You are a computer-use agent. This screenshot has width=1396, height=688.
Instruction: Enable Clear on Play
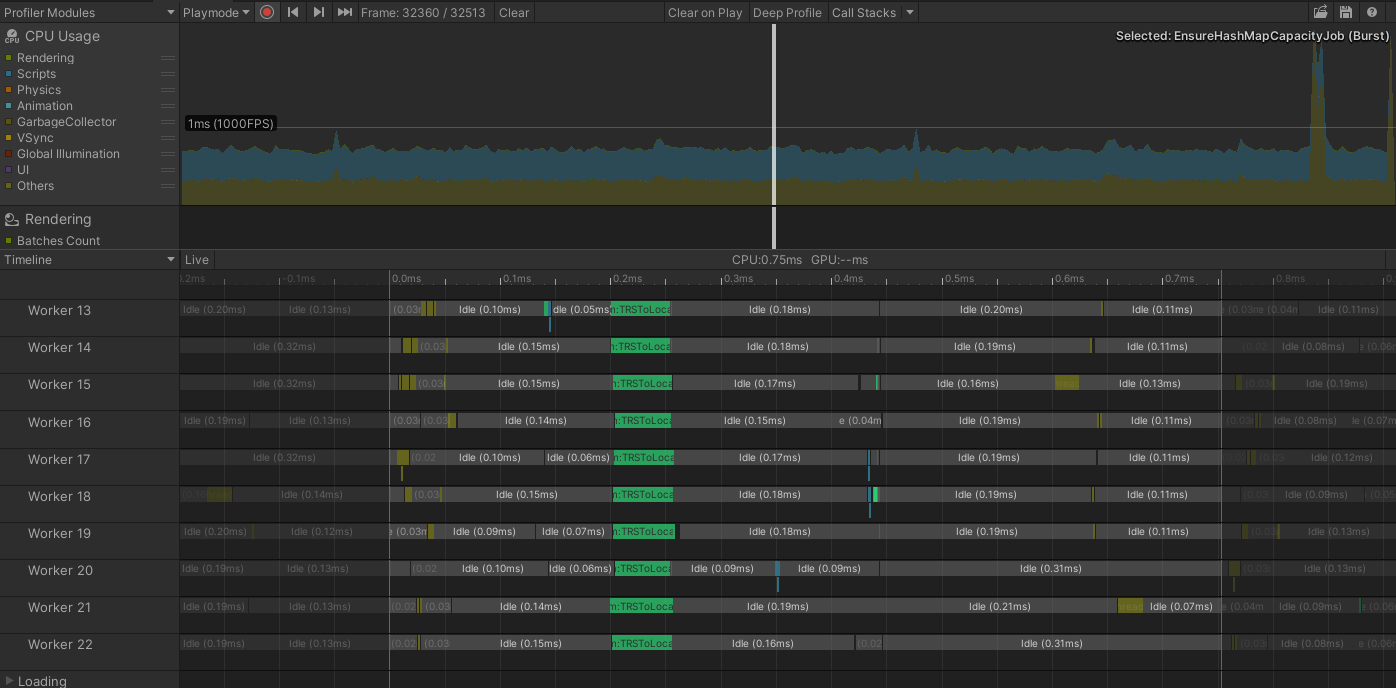[x=705, y=13]
